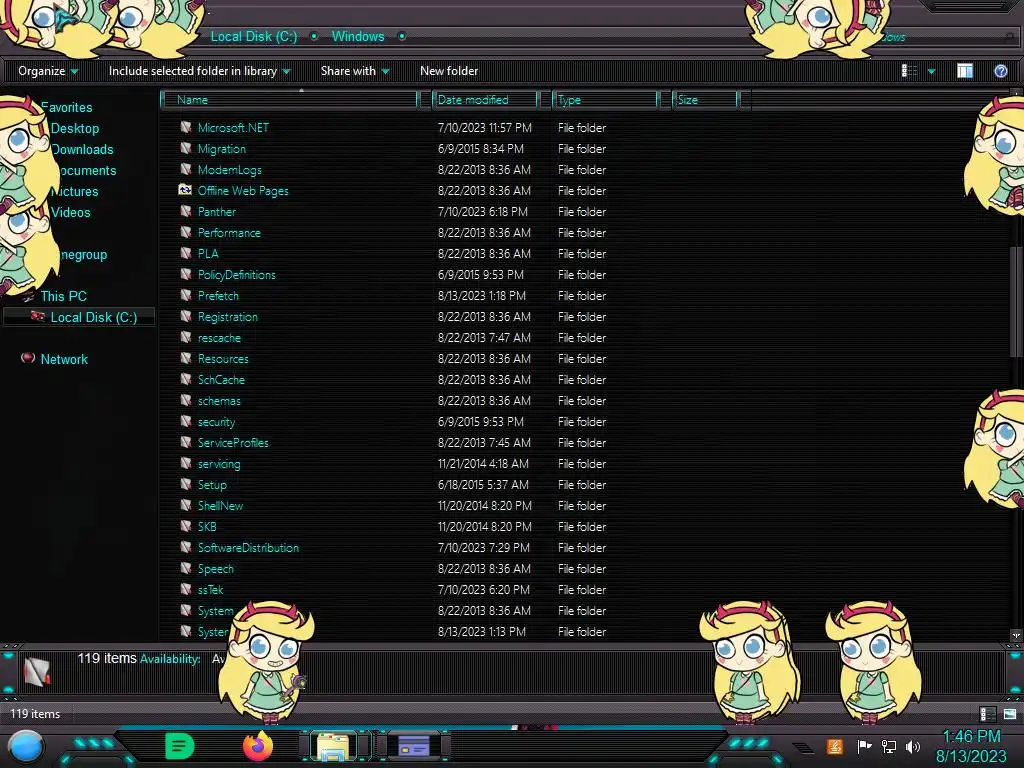Click the Network icon in sidebar
1024x768 pixels.
click(x=27, y=358)
